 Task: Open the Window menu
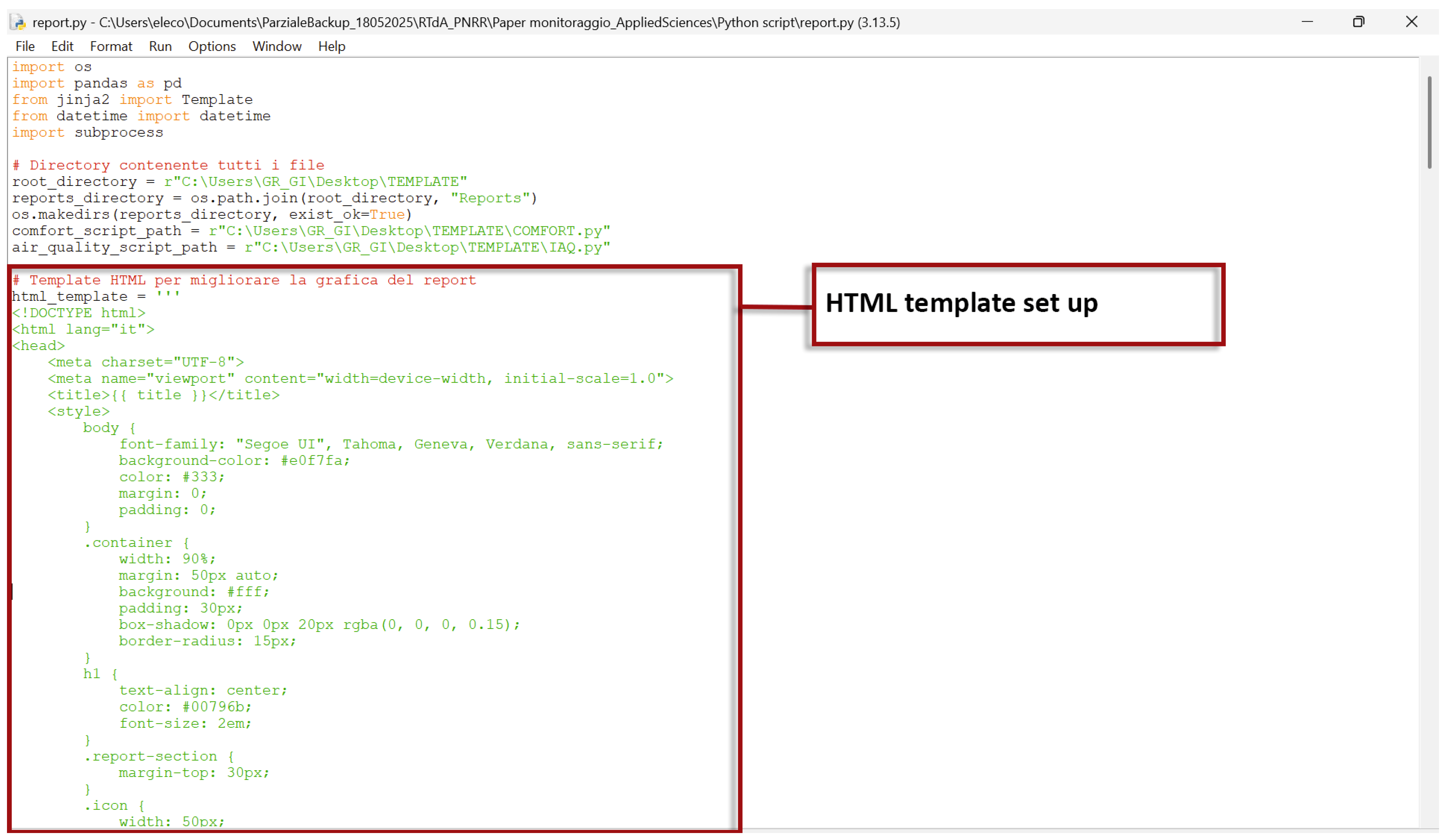(x=277, y=46)
